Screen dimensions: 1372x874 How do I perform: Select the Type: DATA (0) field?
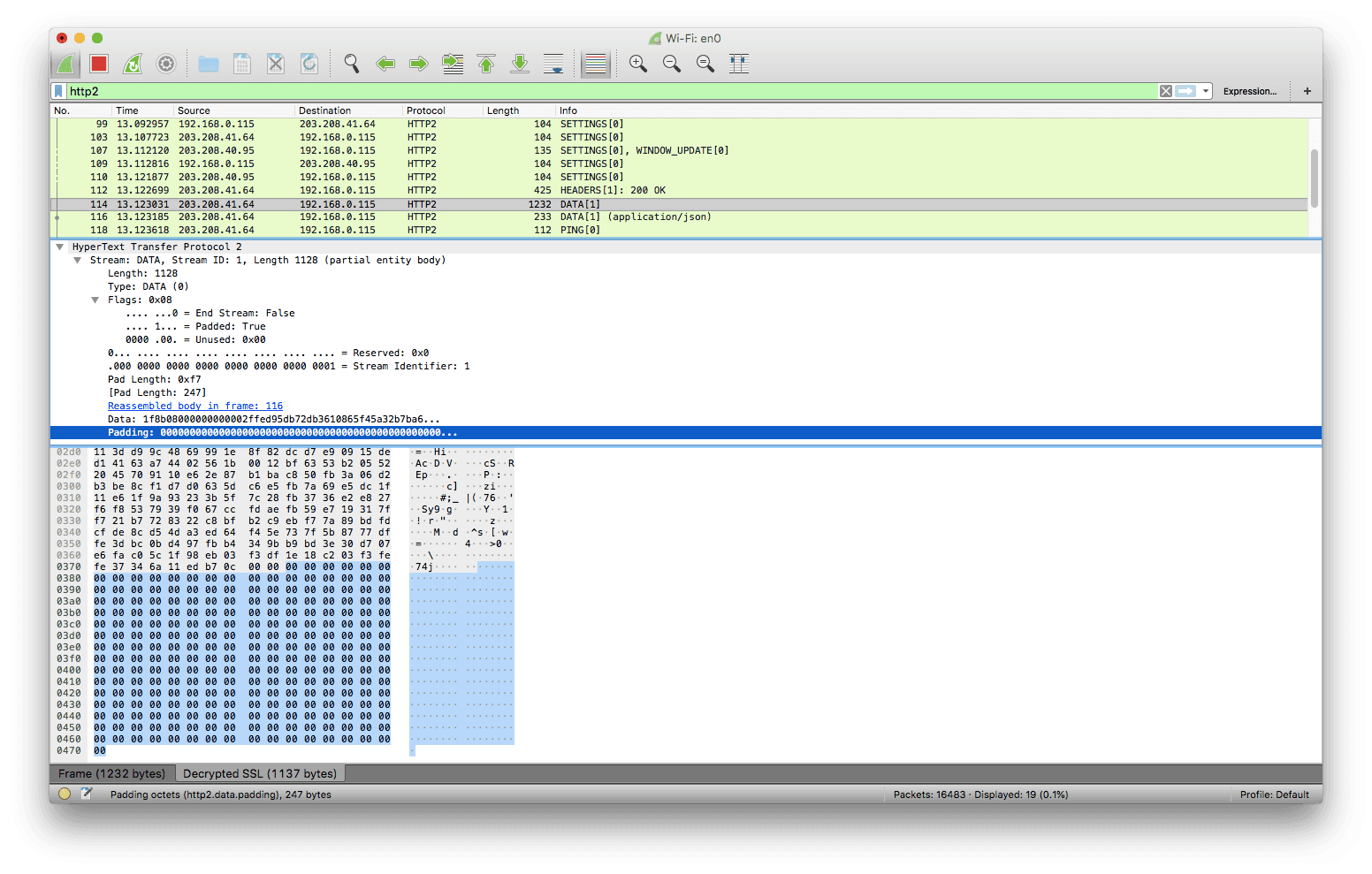149,286
